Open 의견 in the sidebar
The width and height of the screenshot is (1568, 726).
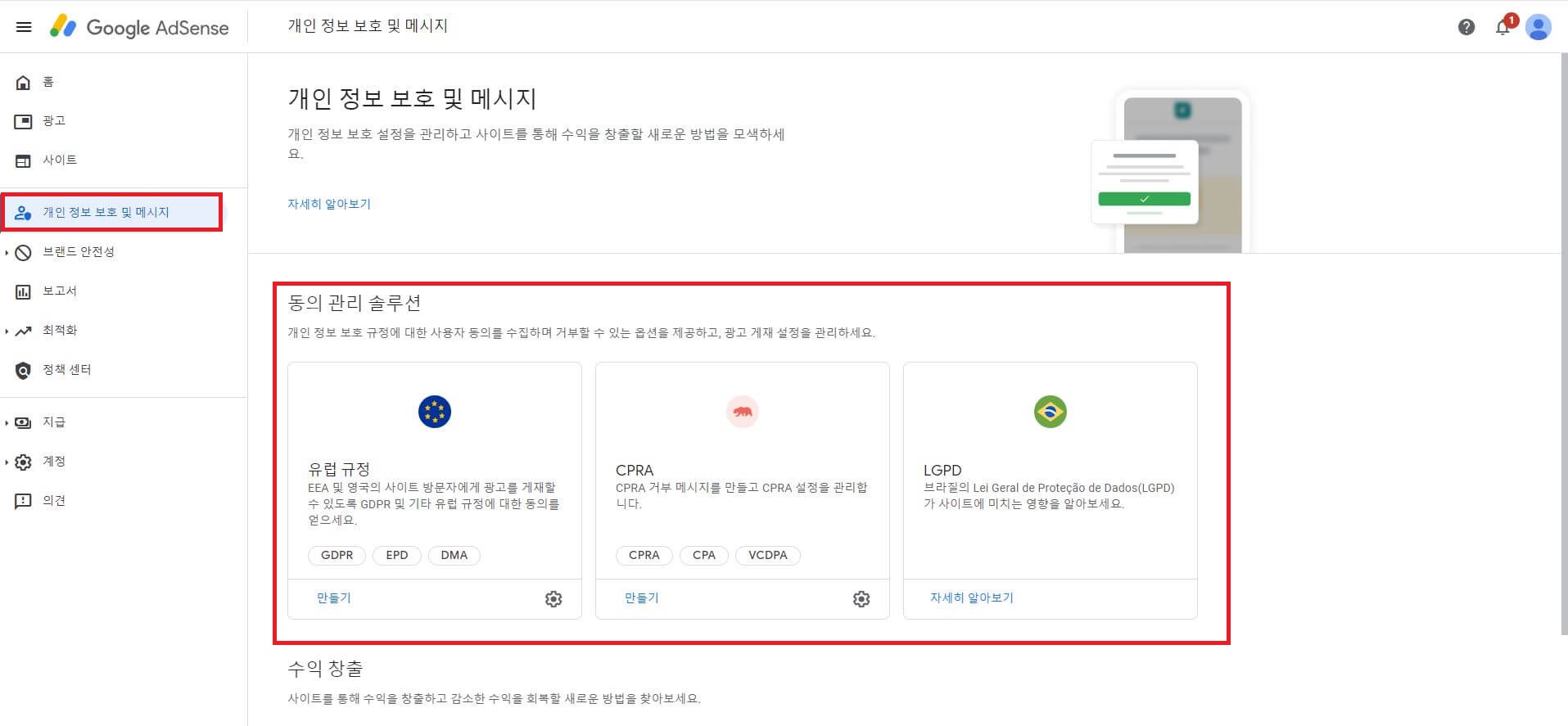click(x=54, y=501)
